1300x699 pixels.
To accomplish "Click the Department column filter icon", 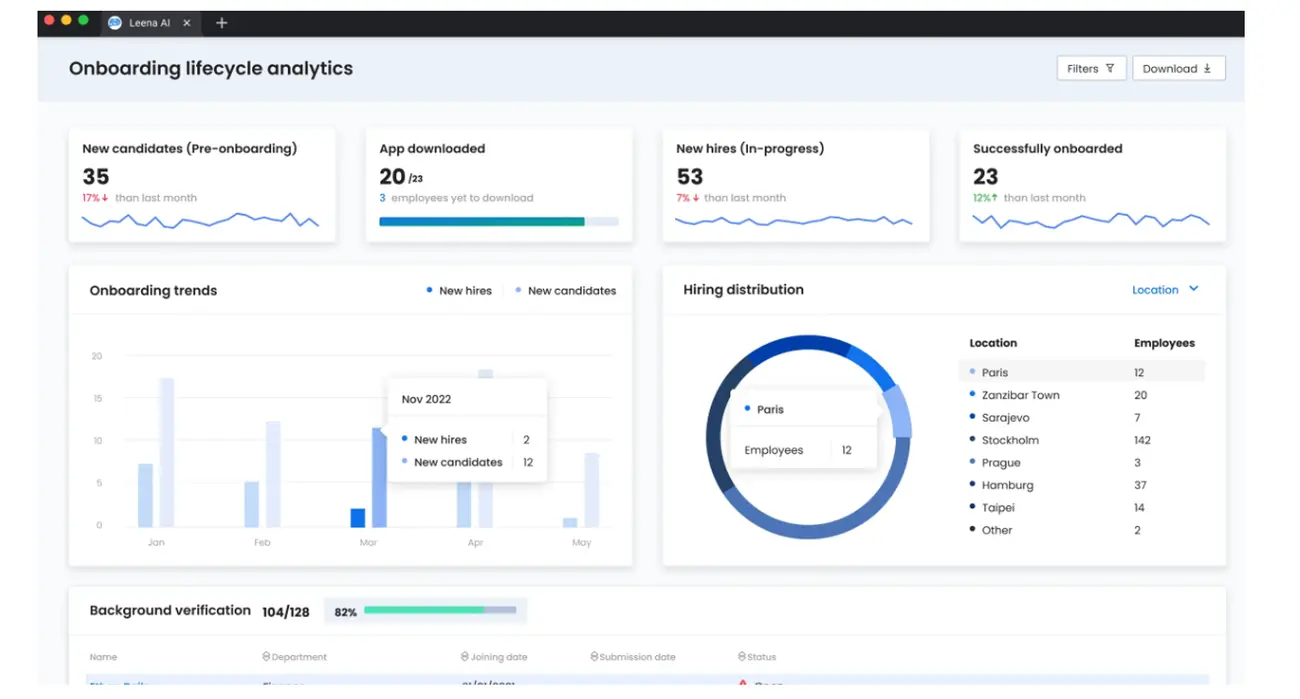I will click(x=266, y=657).
